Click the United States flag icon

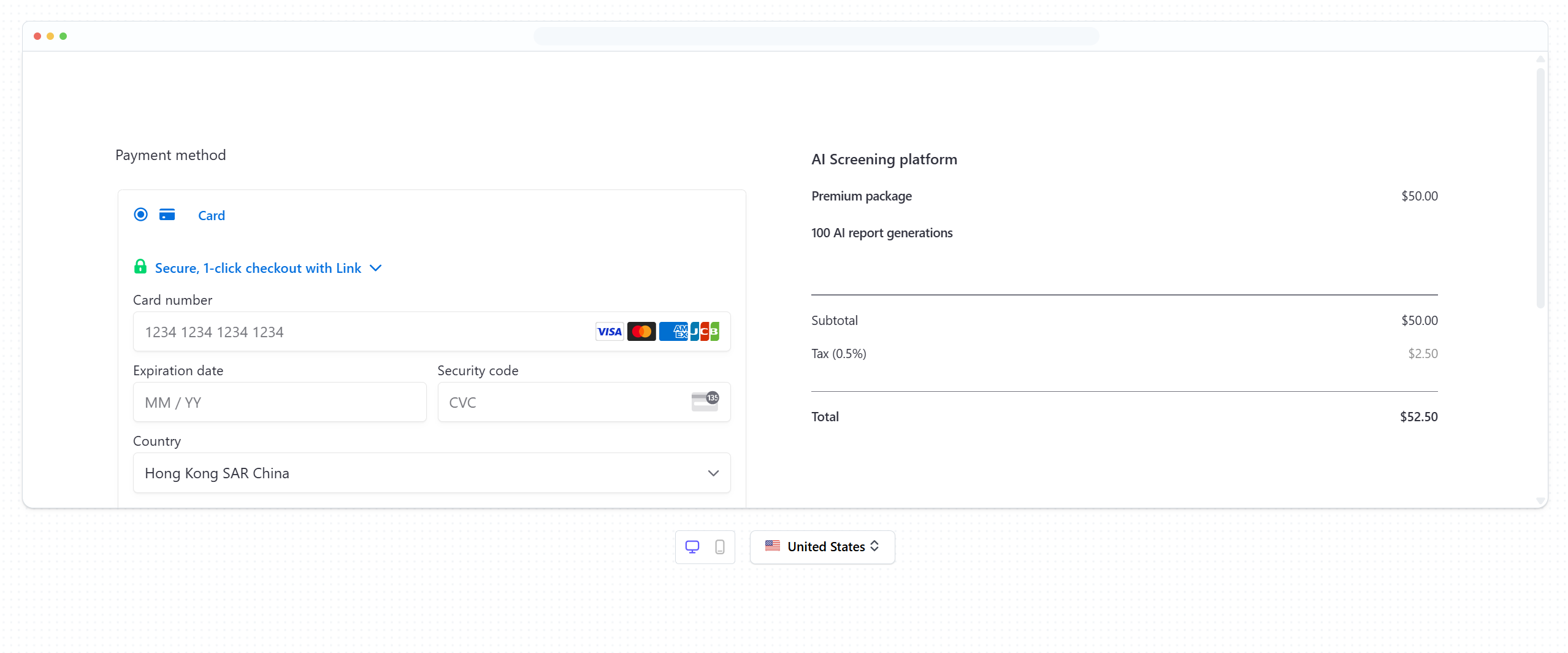pos(773,546)
